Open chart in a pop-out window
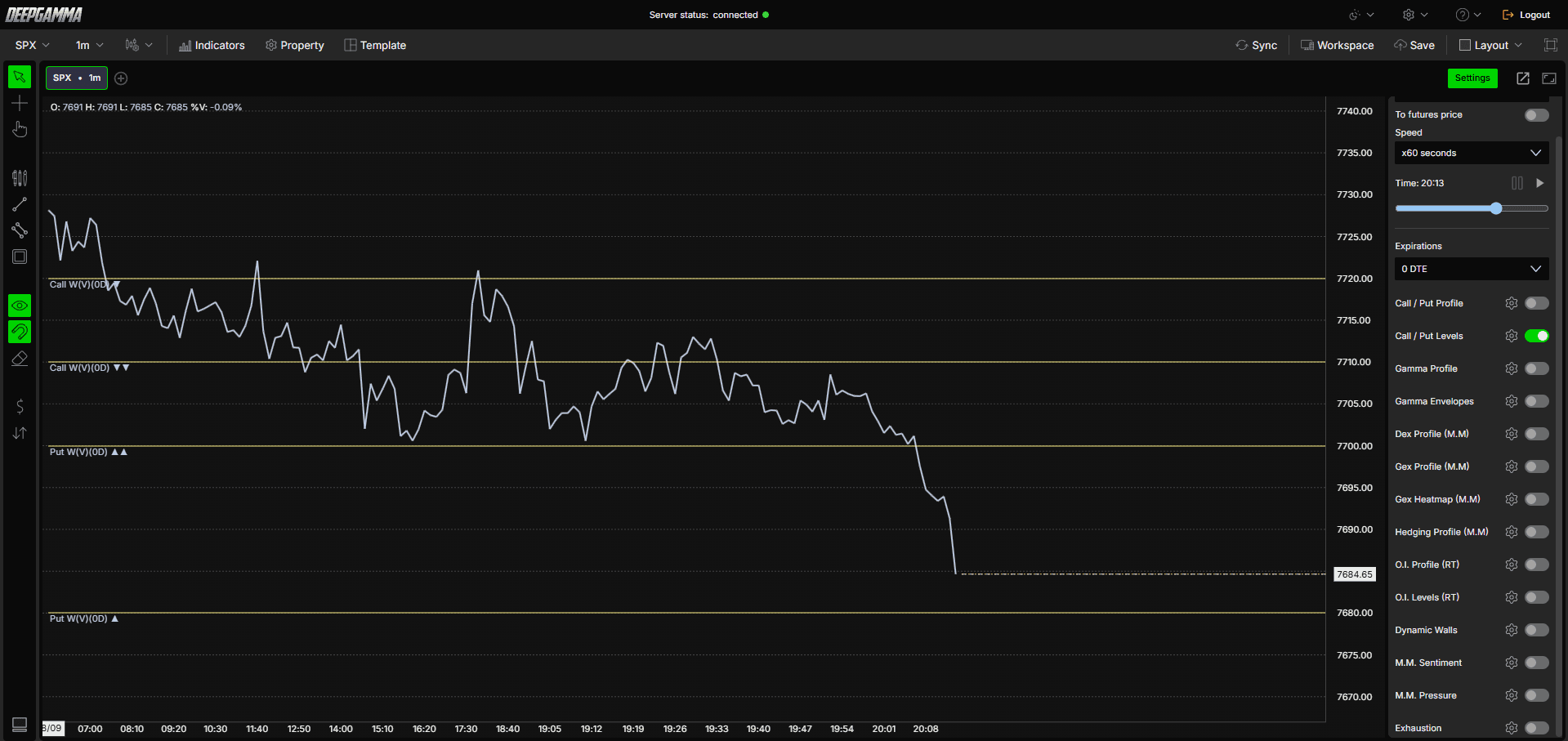The height and width of the screenshot is (741, 1568). pyautogui.click(x=1523, y=78)
